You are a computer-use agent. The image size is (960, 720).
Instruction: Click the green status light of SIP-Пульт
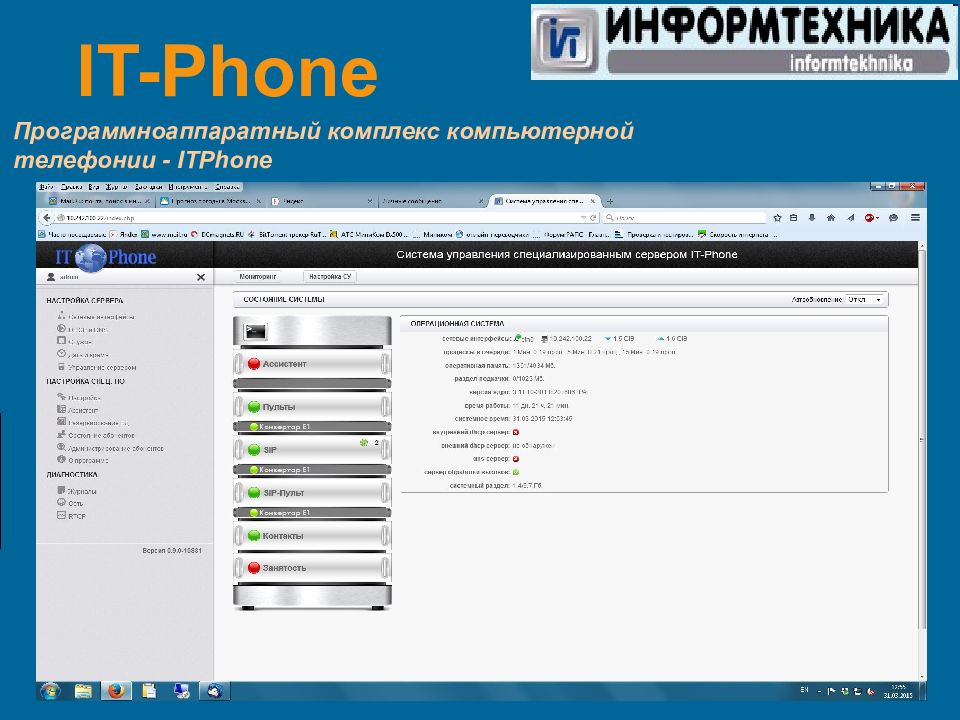coord(254,493)
